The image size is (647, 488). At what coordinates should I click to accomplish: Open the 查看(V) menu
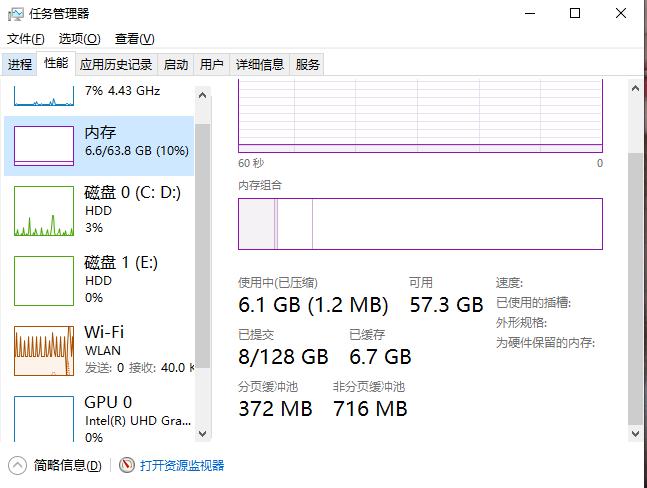click(x=134, y=39)
